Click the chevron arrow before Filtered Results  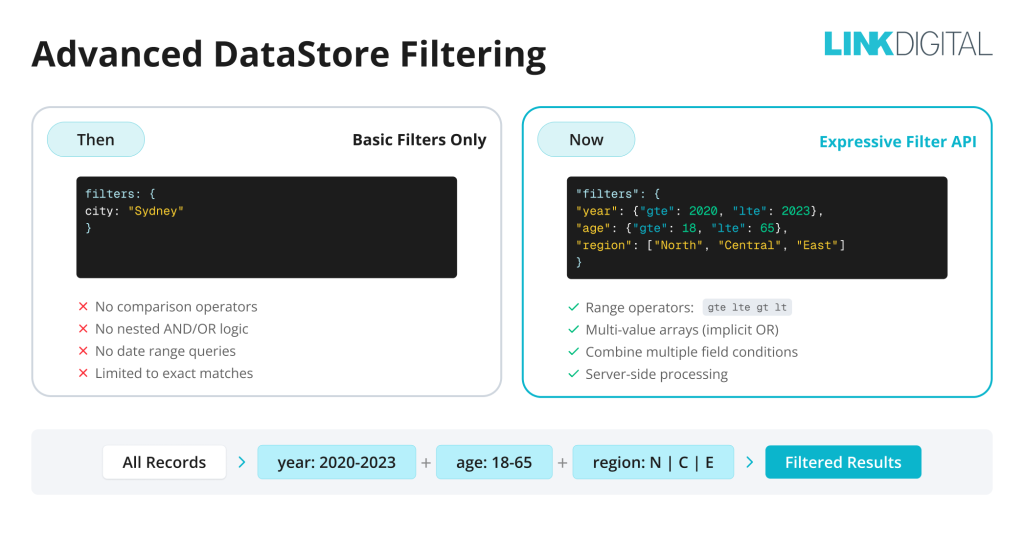click(750, 462)
